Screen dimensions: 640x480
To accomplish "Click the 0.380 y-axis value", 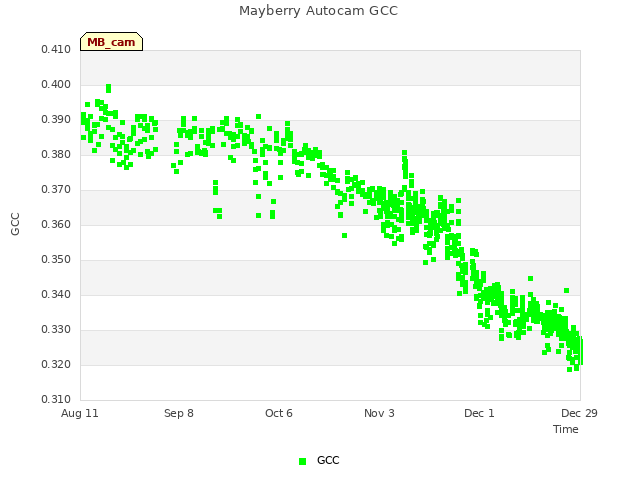I will 56,155.
